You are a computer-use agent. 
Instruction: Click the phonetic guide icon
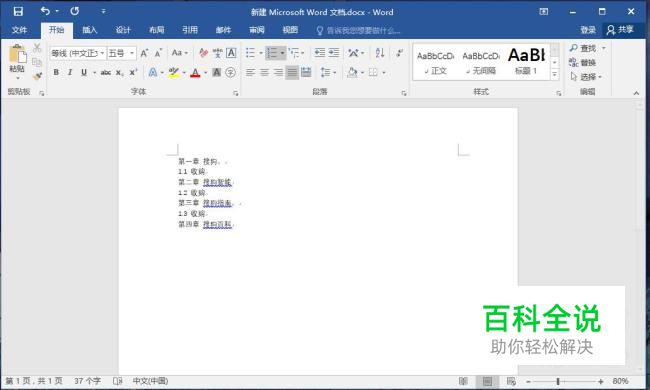click(x=217, y=53)
